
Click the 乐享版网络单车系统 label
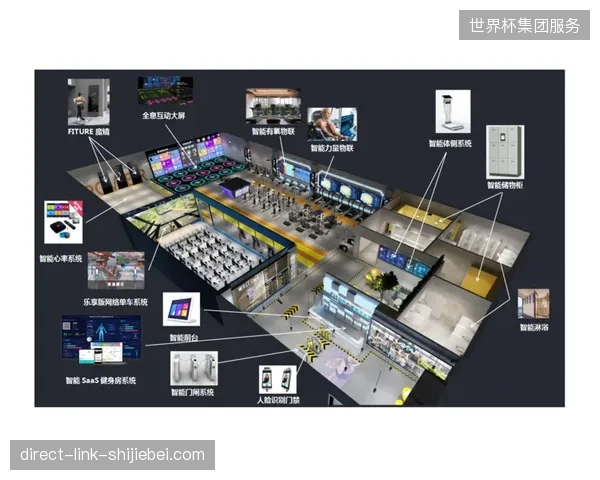[x=116, y=302]
